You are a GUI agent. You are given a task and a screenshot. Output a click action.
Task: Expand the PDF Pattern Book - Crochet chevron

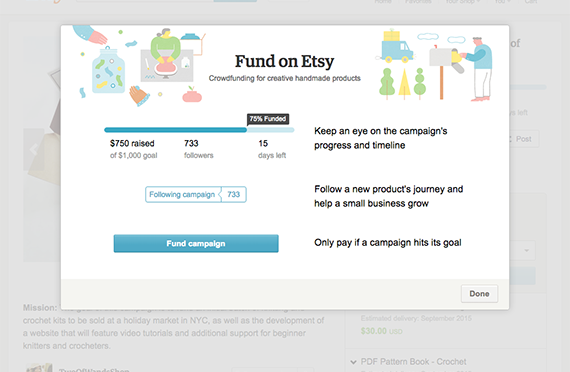click(x=353, y=362)
